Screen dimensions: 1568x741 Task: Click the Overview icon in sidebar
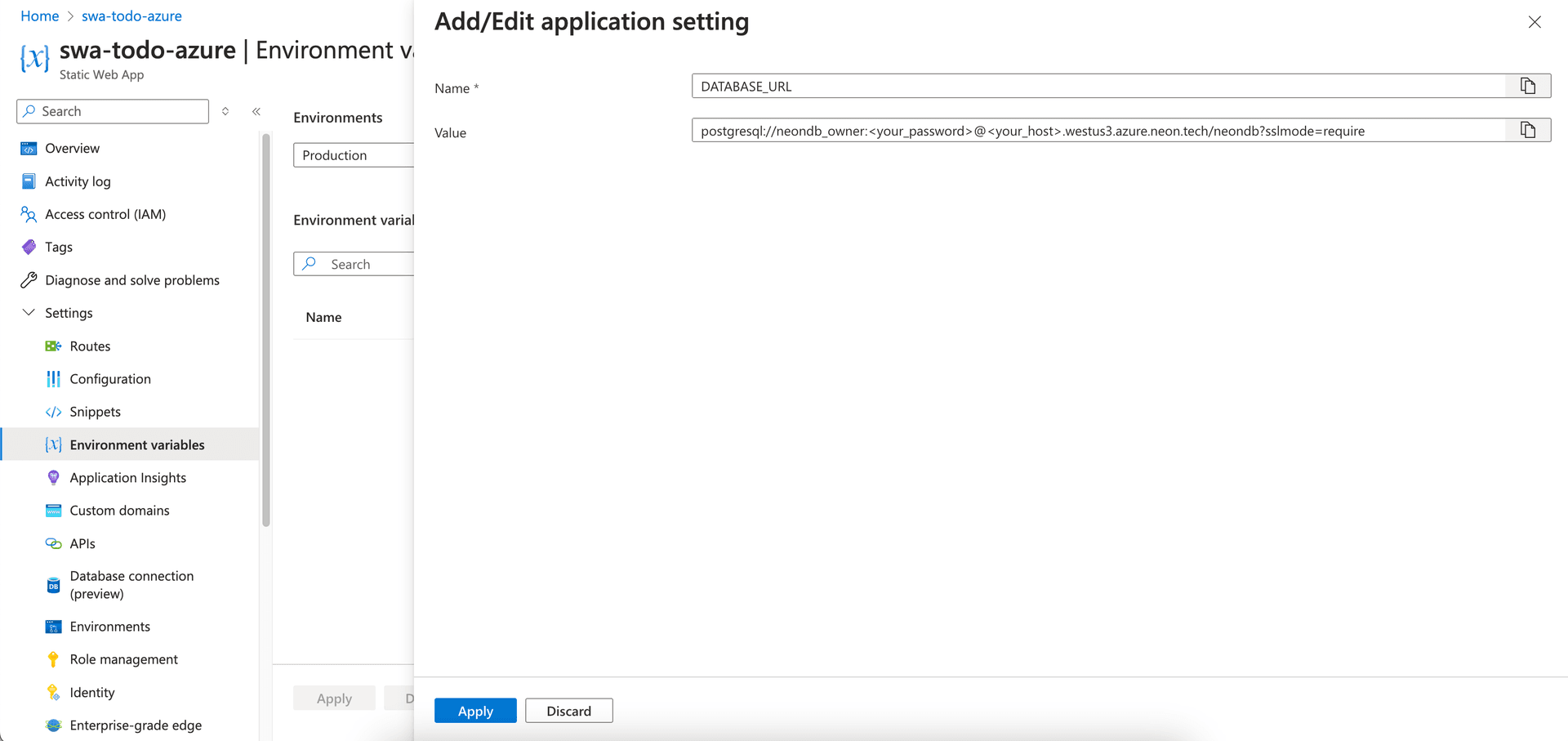(29, 149)
